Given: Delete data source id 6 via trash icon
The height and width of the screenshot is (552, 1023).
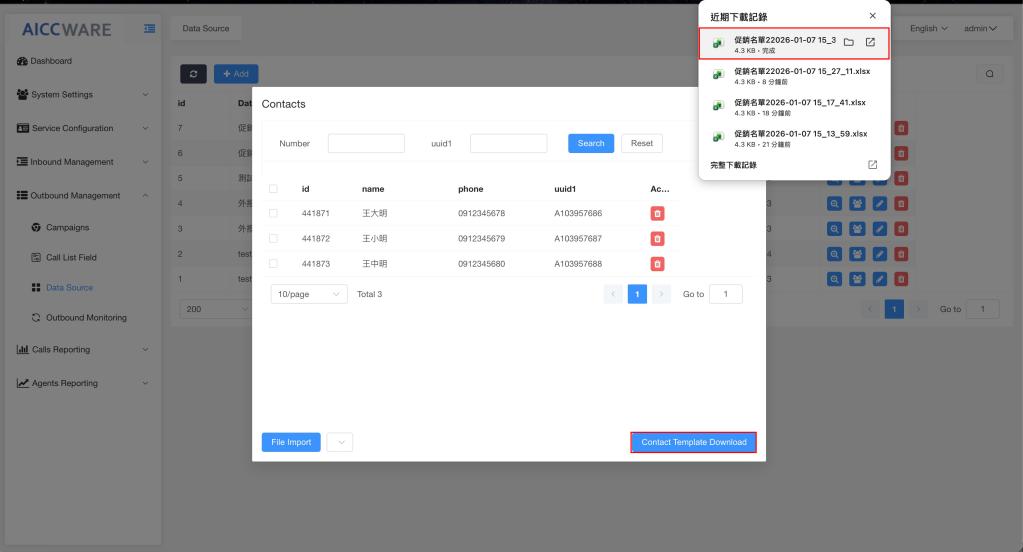Looking at the screenshot, I should click(901, 153).
